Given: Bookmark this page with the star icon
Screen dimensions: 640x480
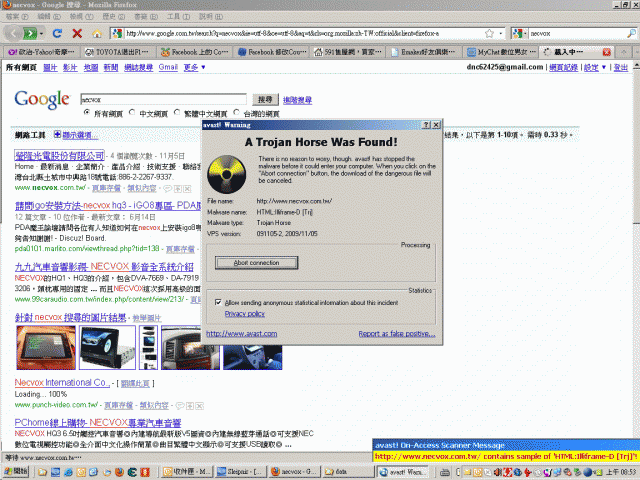Looking at the screenshot, I should pos(489,33).
